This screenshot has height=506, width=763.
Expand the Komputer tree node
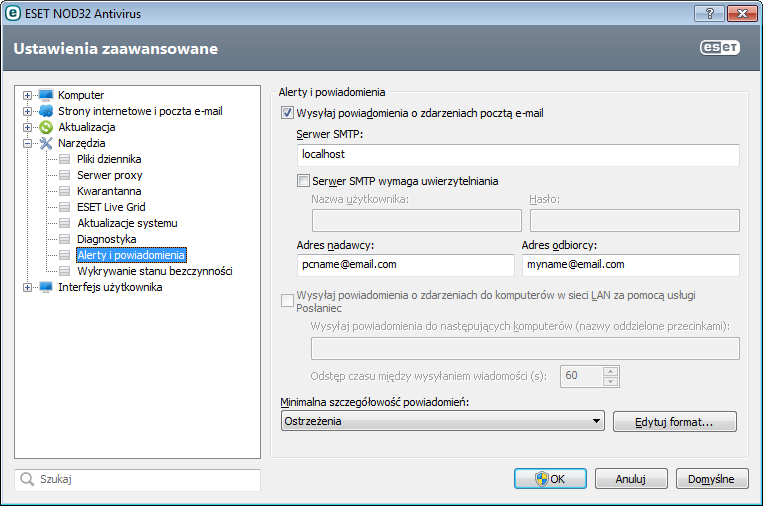(x=27, y=95)
